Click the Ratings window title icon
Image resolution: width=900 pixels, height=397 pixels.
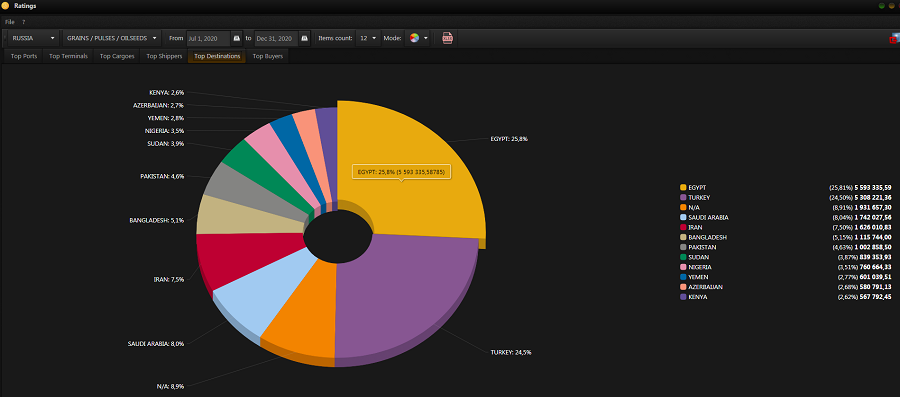6,5
